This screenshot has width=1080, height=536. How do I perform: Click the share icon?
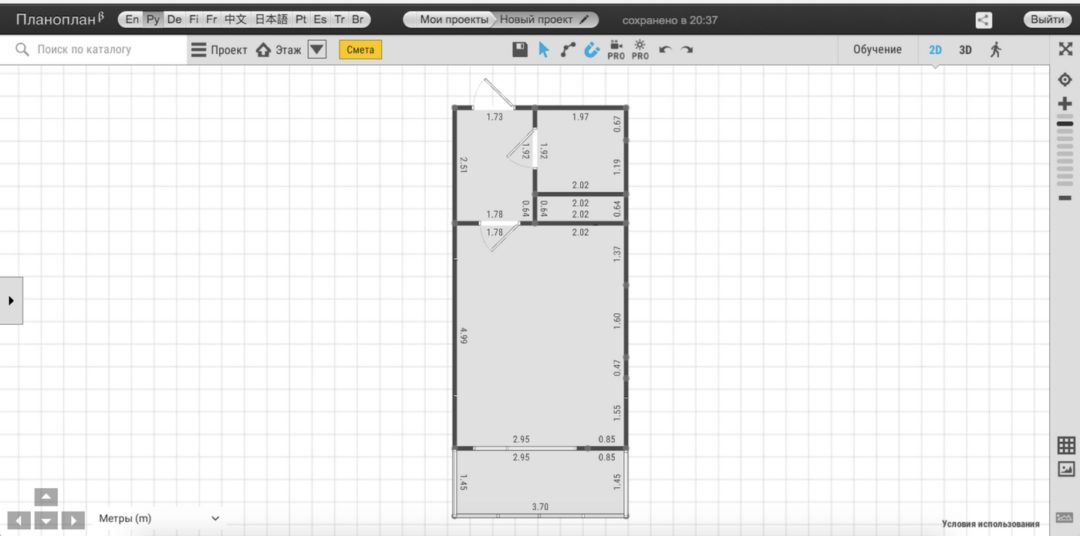tap(984, 20)
